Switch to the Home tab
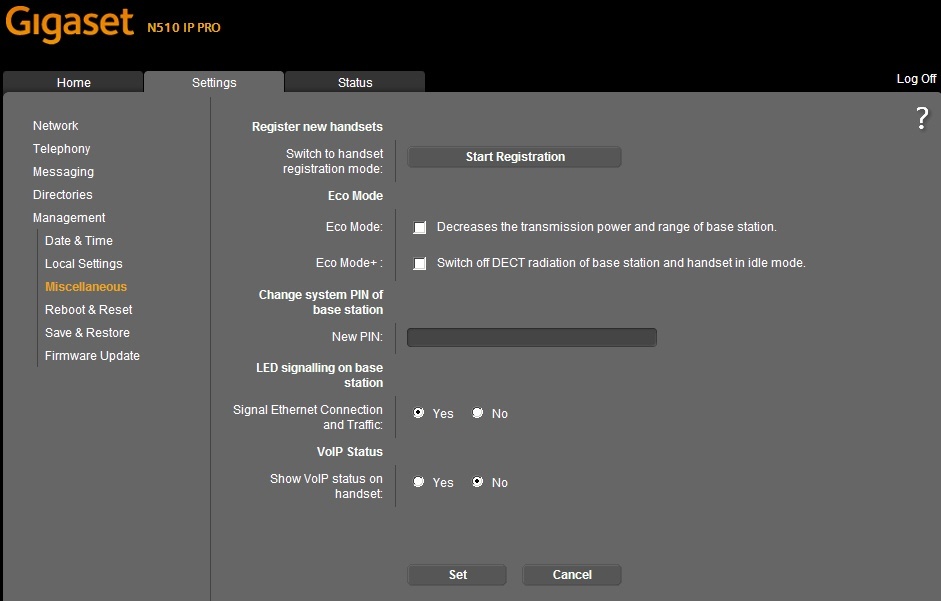 (73, 82)
